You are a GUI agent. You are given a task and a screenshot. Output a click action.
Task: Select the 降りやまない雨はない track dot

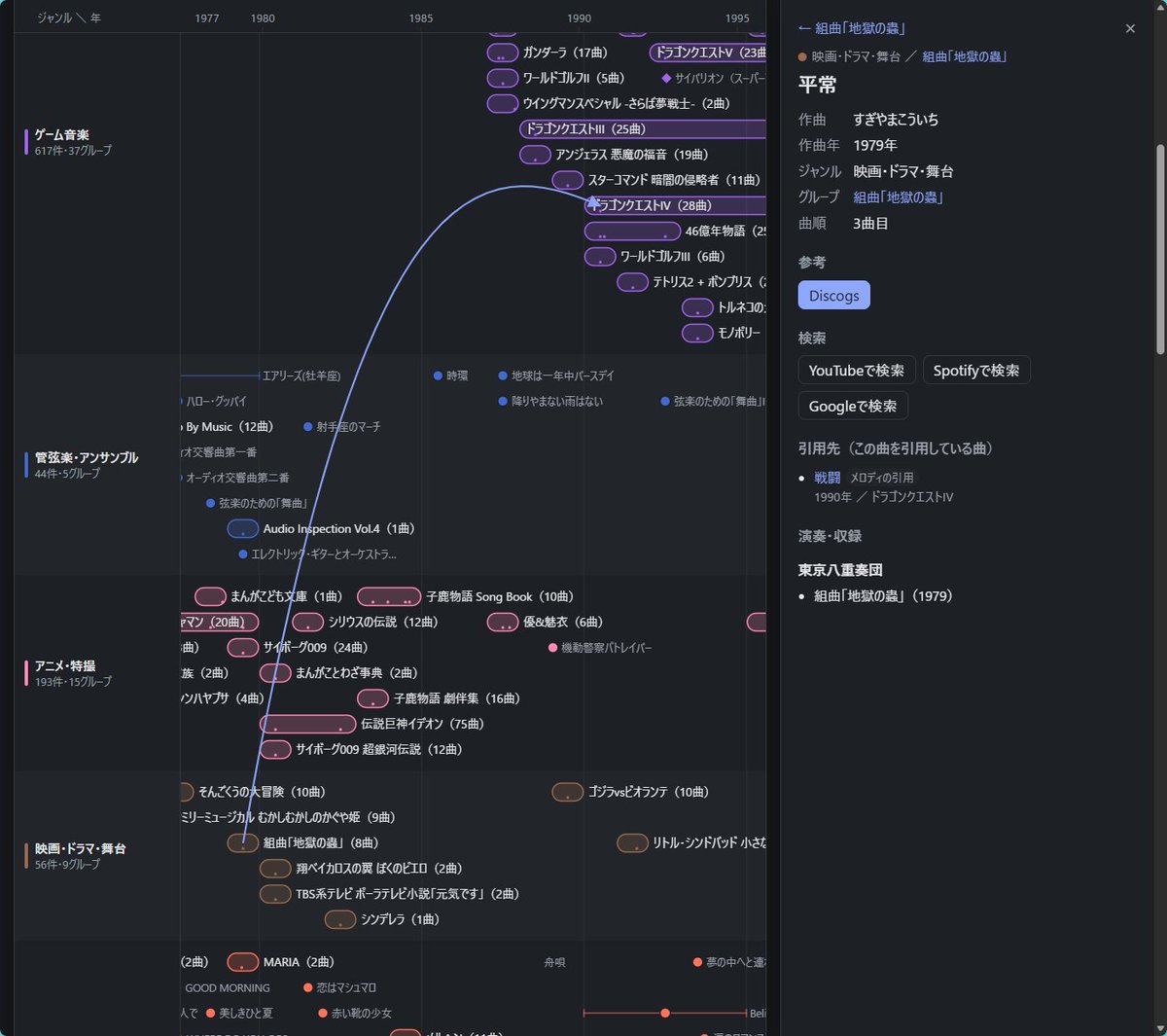pos(503,401)
